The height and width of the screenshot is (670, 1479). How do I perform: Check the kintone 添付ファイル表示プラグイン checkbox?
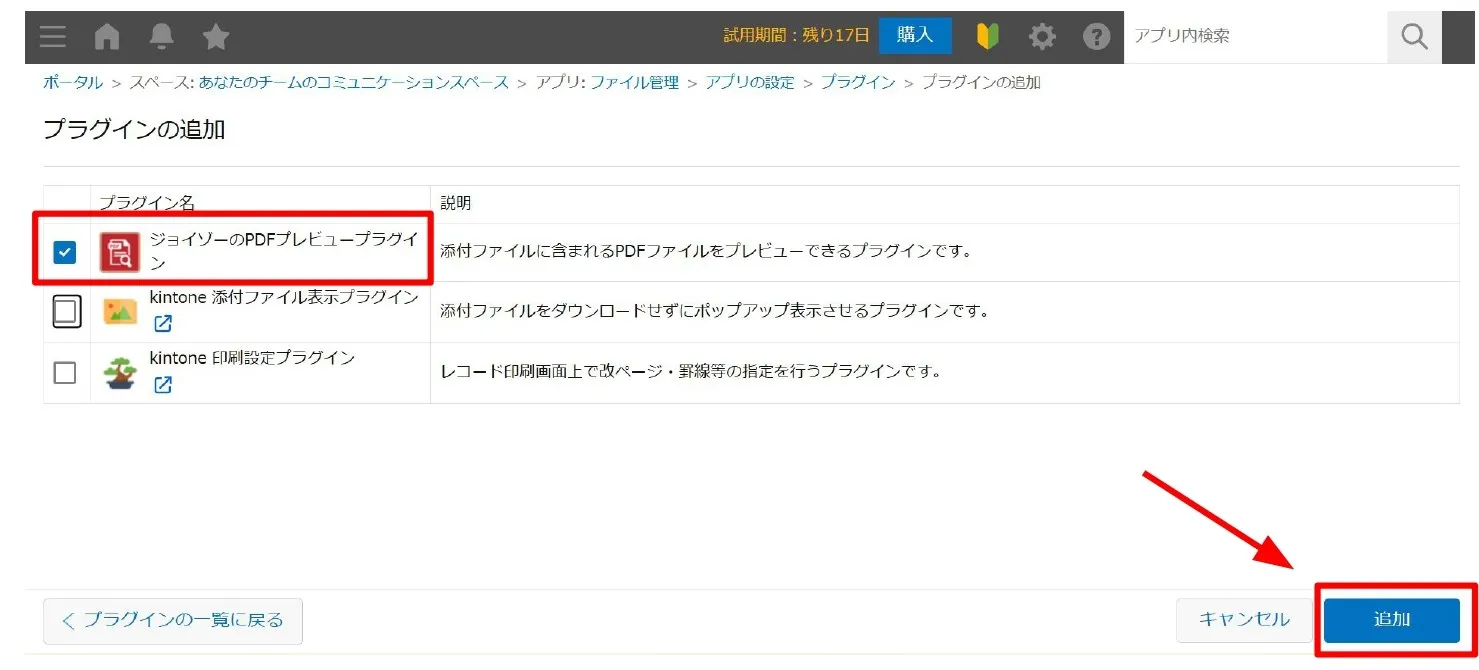pos(65,312)
